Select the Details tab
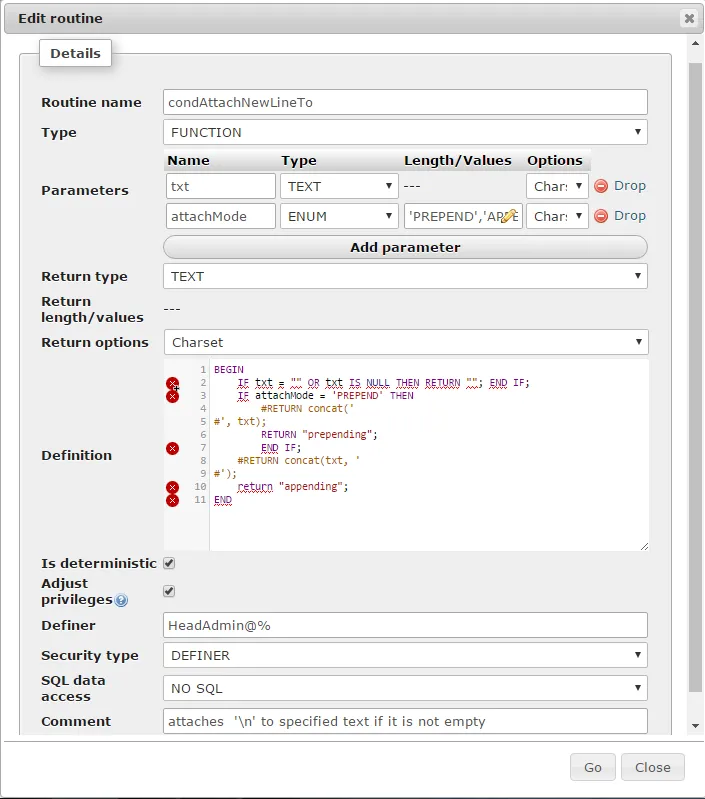The image size is (705, 799). (x=75, y=53)
